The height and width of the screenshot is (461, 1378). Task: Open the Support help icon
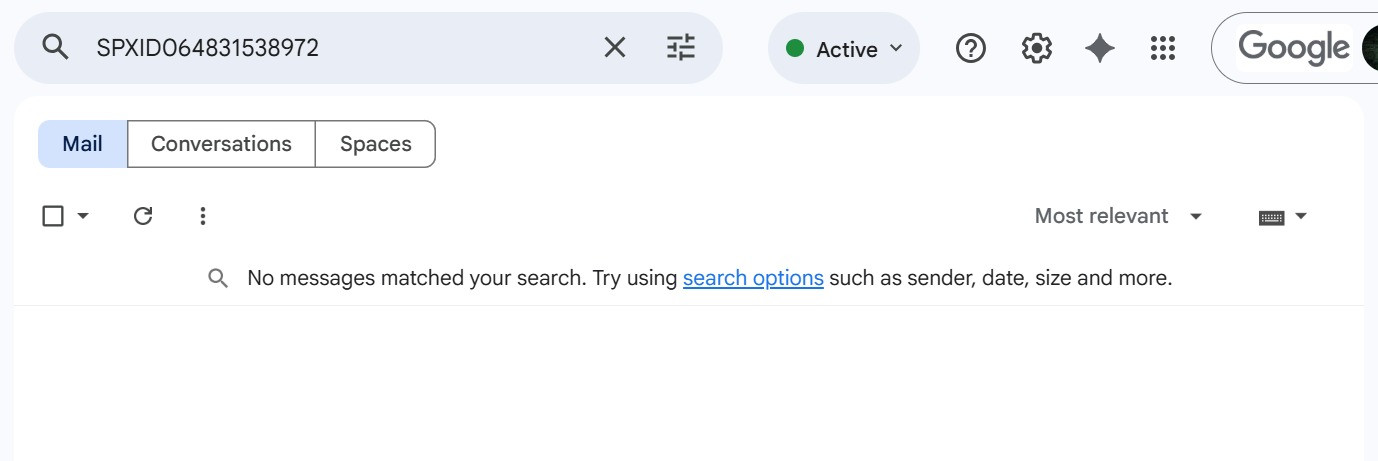[971, 48]
